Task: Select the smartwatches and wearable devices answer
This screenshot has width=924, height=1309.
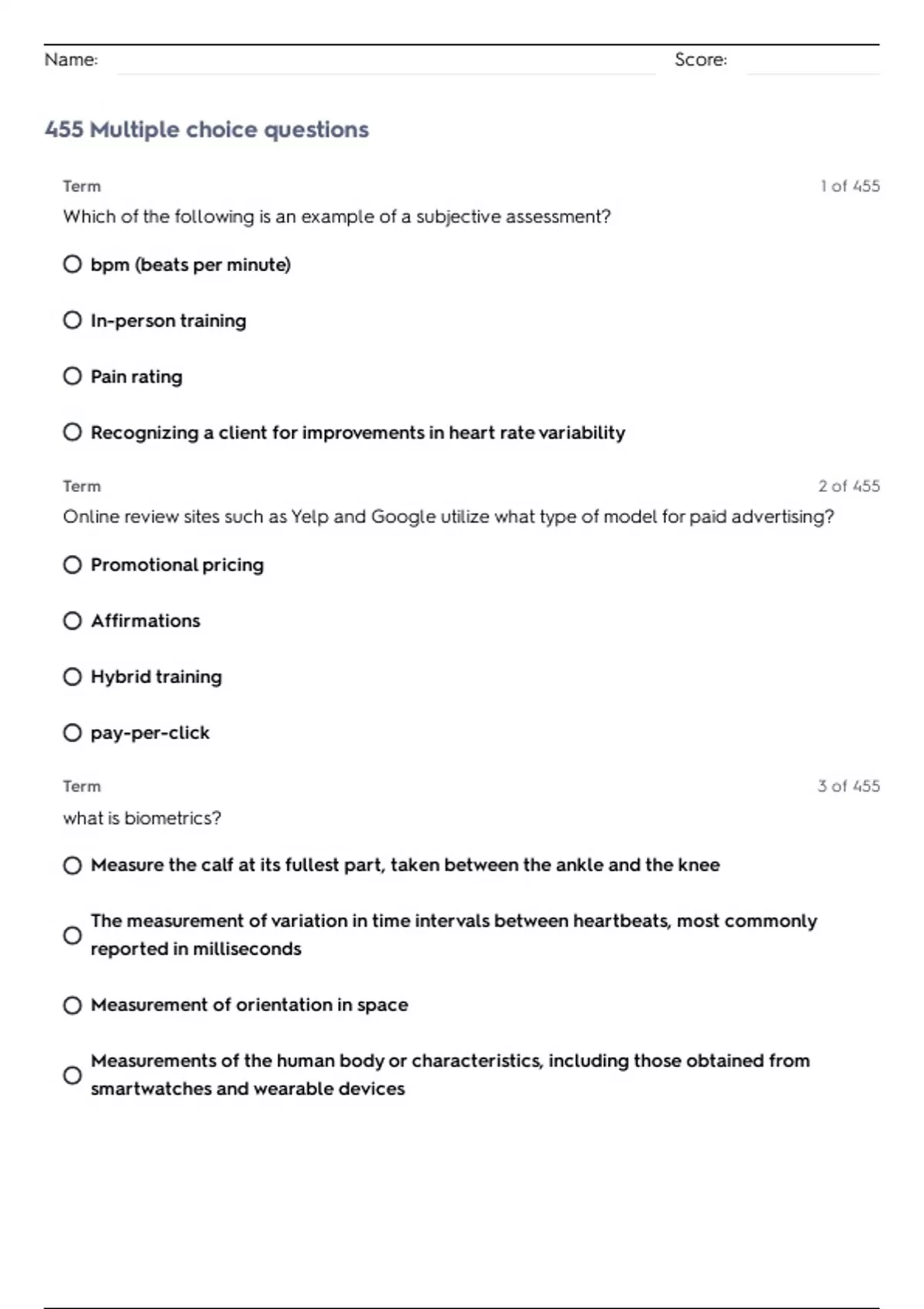Action: click(x=72, y=1075)
